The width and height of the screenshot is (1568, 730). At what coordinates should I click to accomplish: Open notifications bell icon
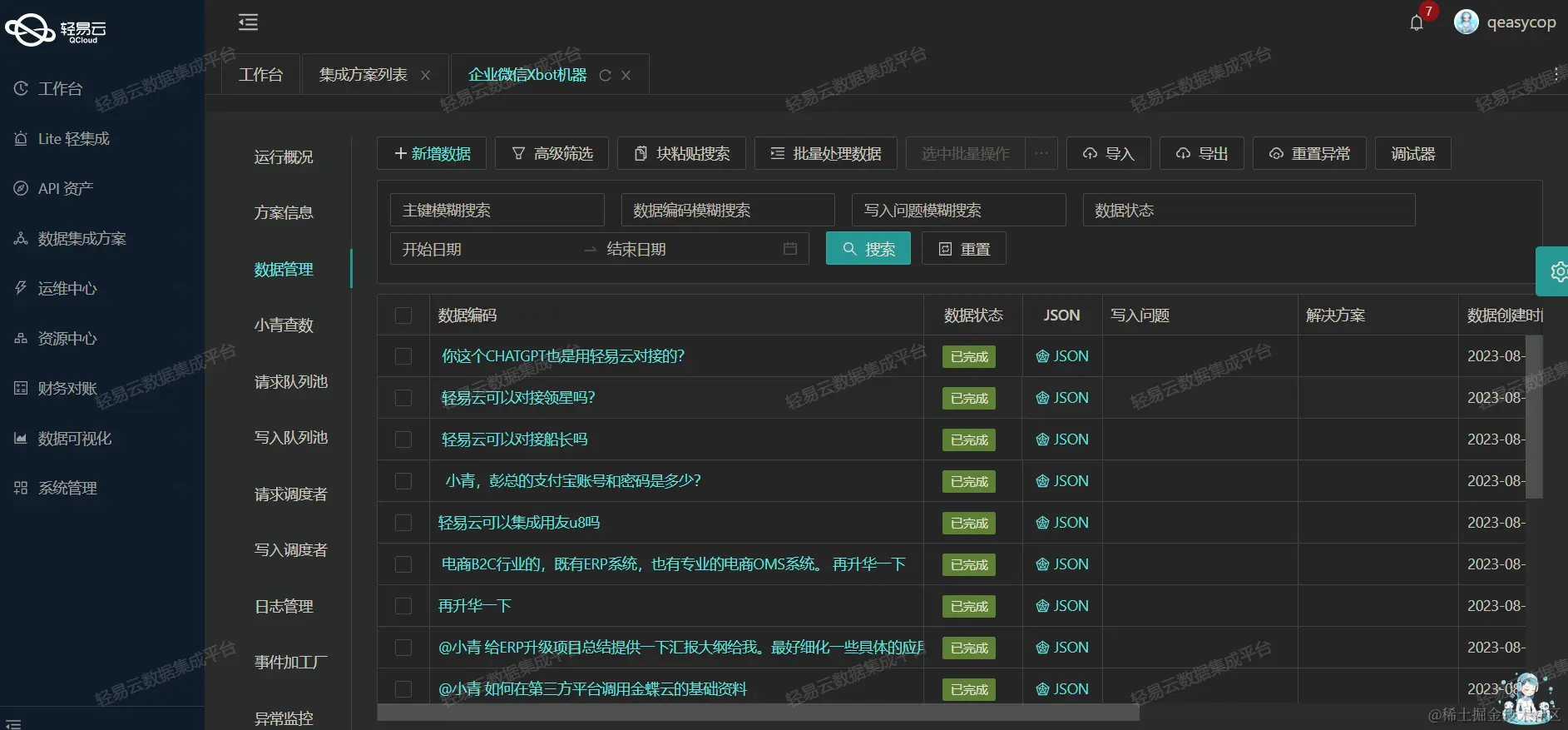pos(1417,22)
